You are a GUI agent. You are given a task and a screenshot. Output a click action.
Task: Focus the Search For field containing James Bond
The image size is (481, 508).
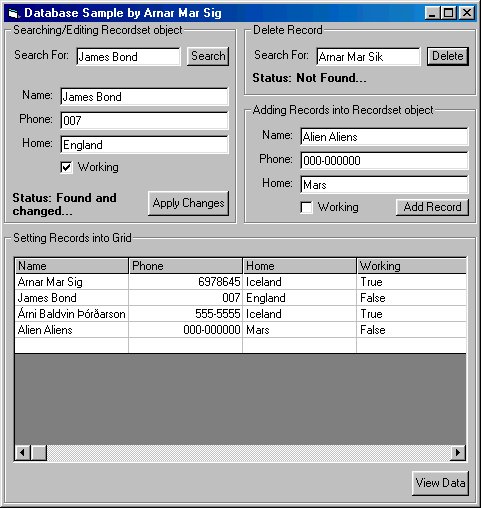pos(128,57)
